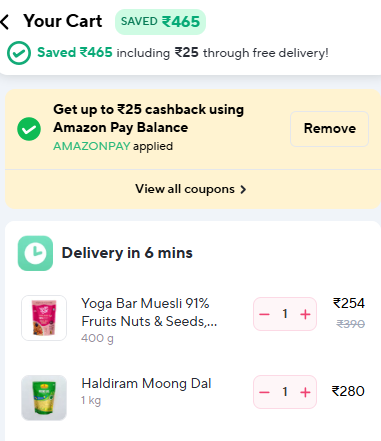The height and width of the screenshot is (441, 381).
Task: Decrease Yoga Bar Muesli quantity with minus
Action: 264,314
